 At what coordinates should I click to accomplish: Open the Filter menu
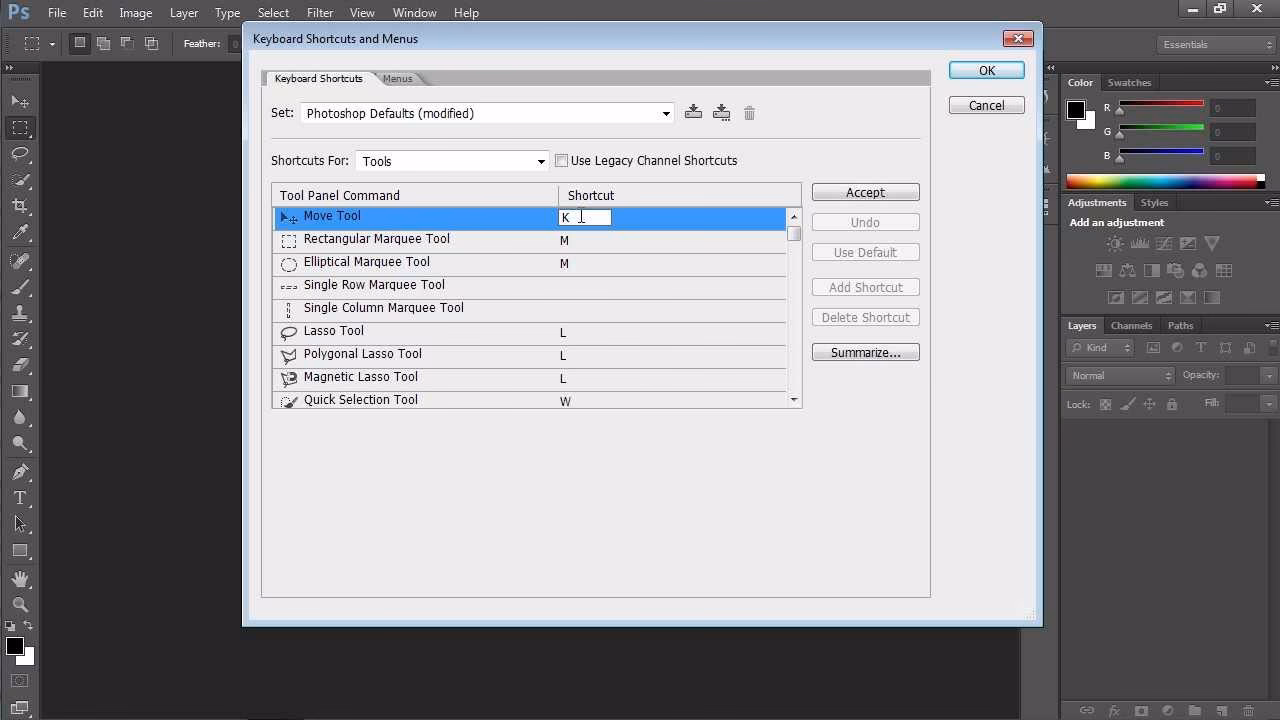click(319, 12)
